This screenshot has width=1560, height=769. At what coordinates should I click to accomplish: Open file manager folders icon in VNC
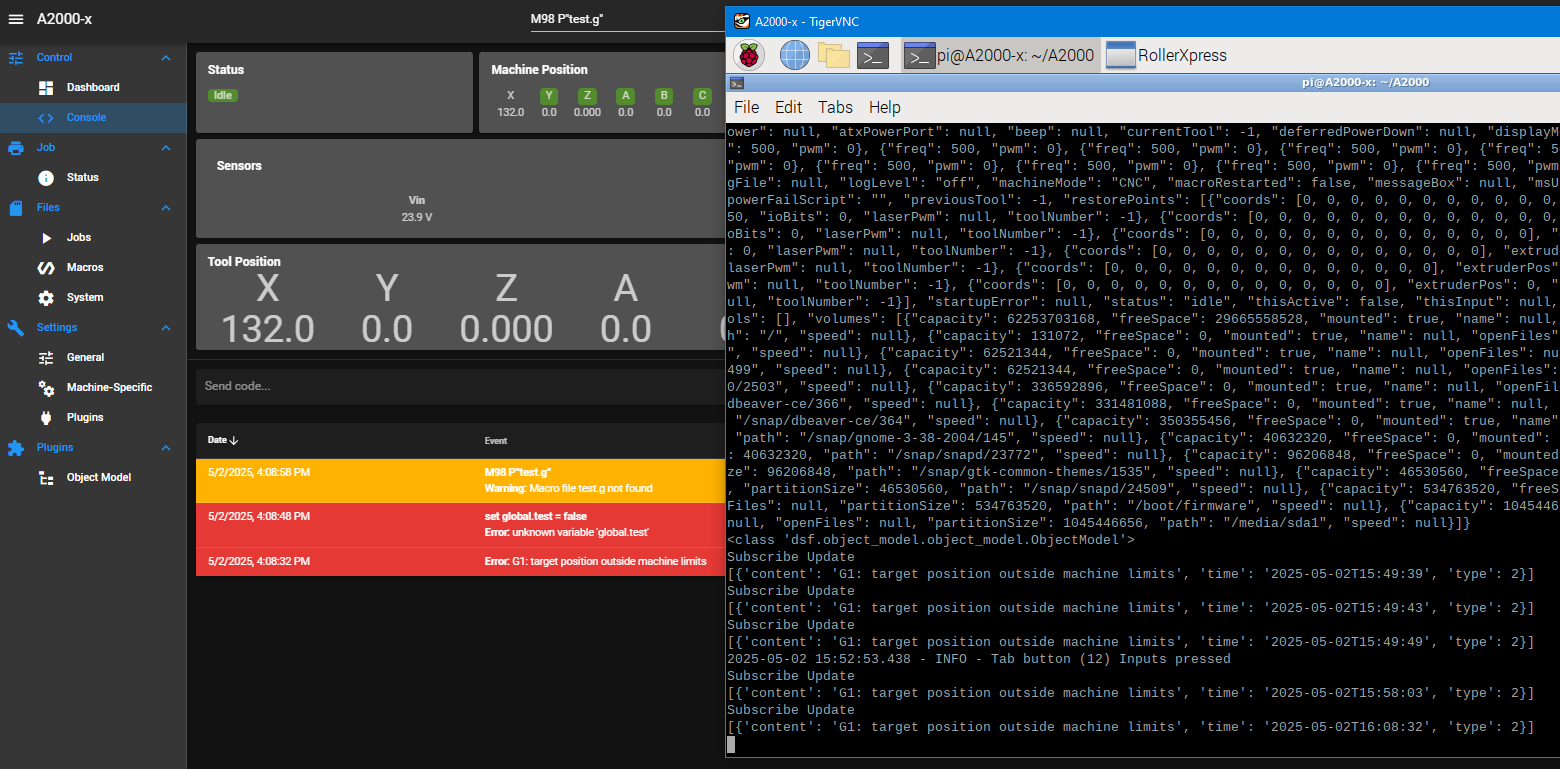(x=834, y=55)
